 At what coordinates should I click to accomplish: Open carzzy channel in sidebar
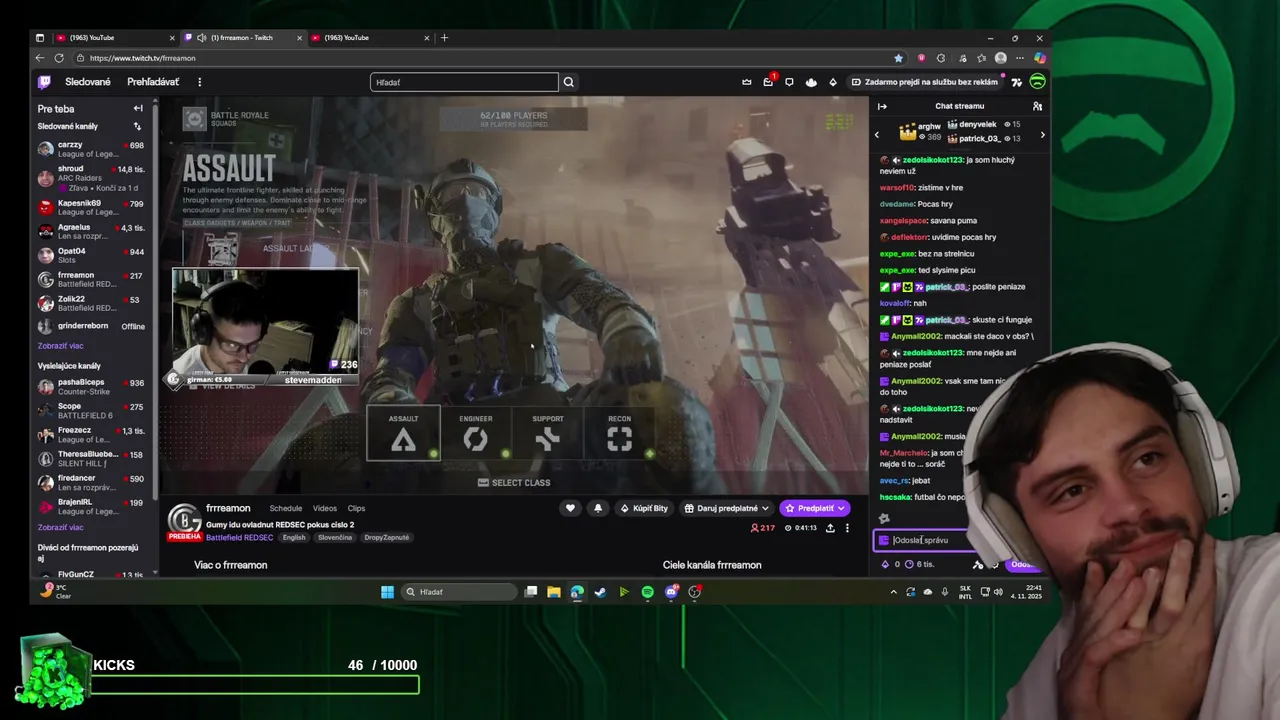(x=92, y=149)
